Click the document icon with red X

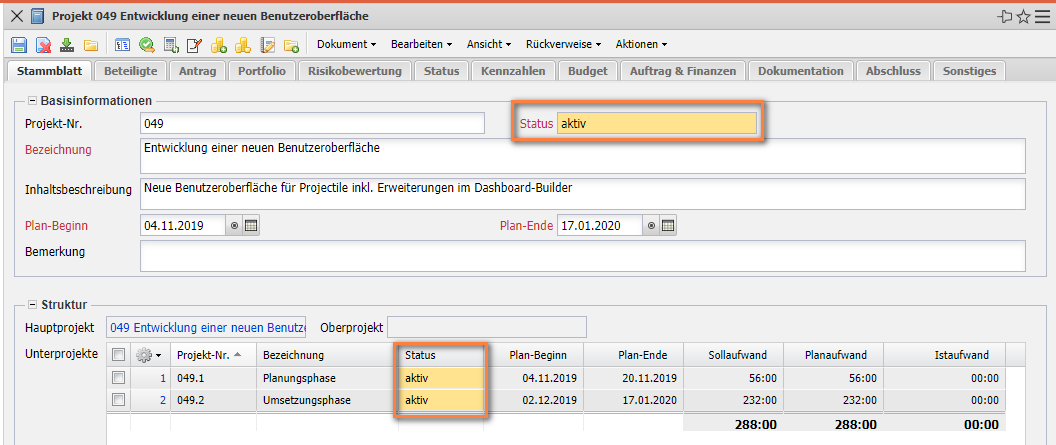[43, 45]
